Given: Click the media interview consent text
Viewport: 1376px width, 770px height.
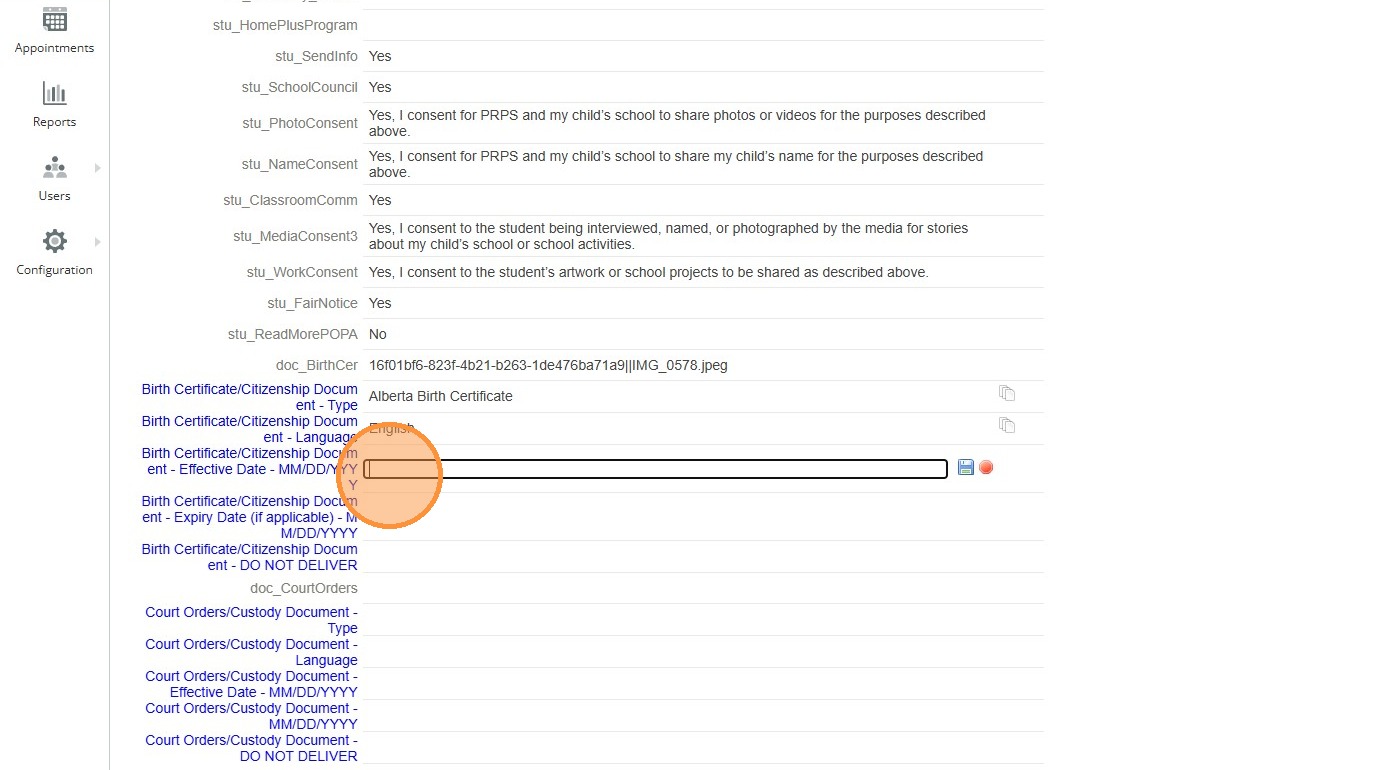Looking at the screenshot, I should (669, 236).
